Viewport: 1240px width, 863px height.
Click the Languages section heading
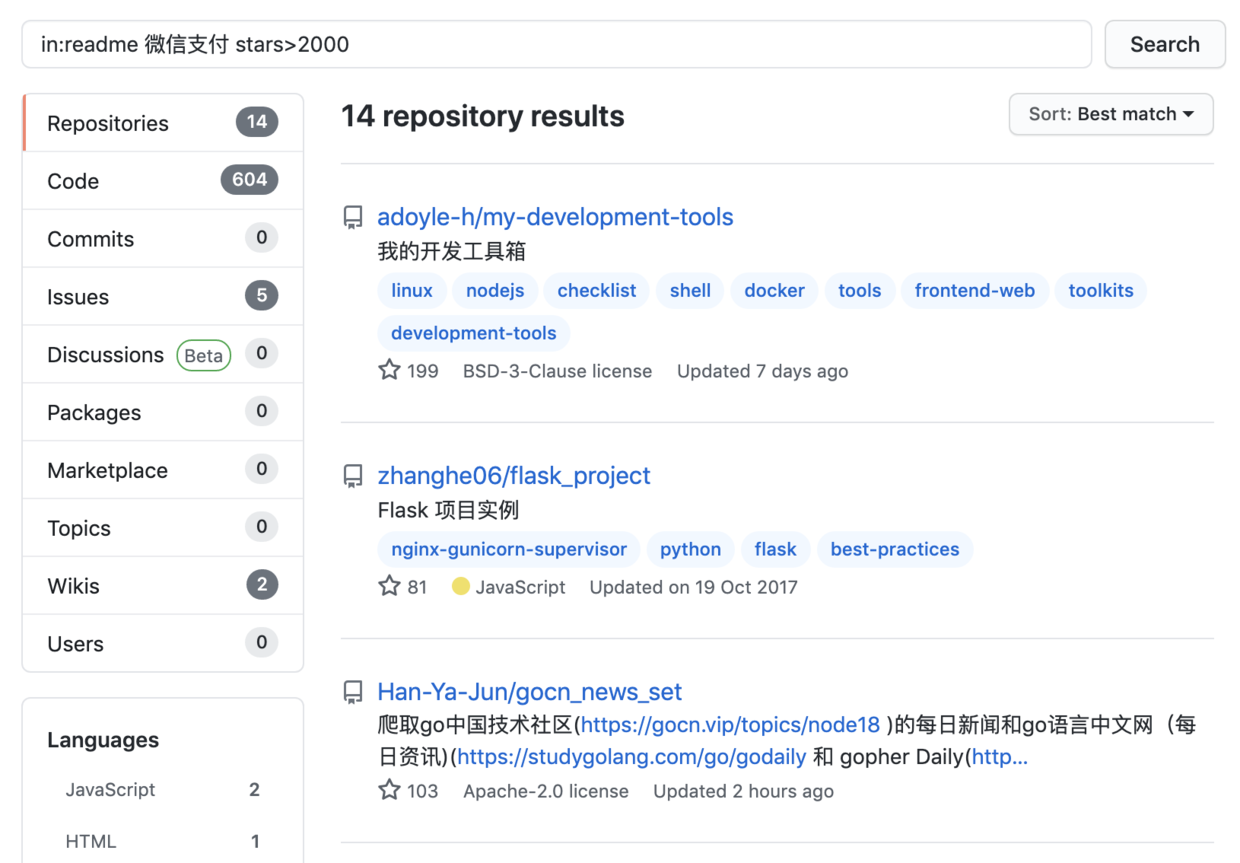point(103,740)
